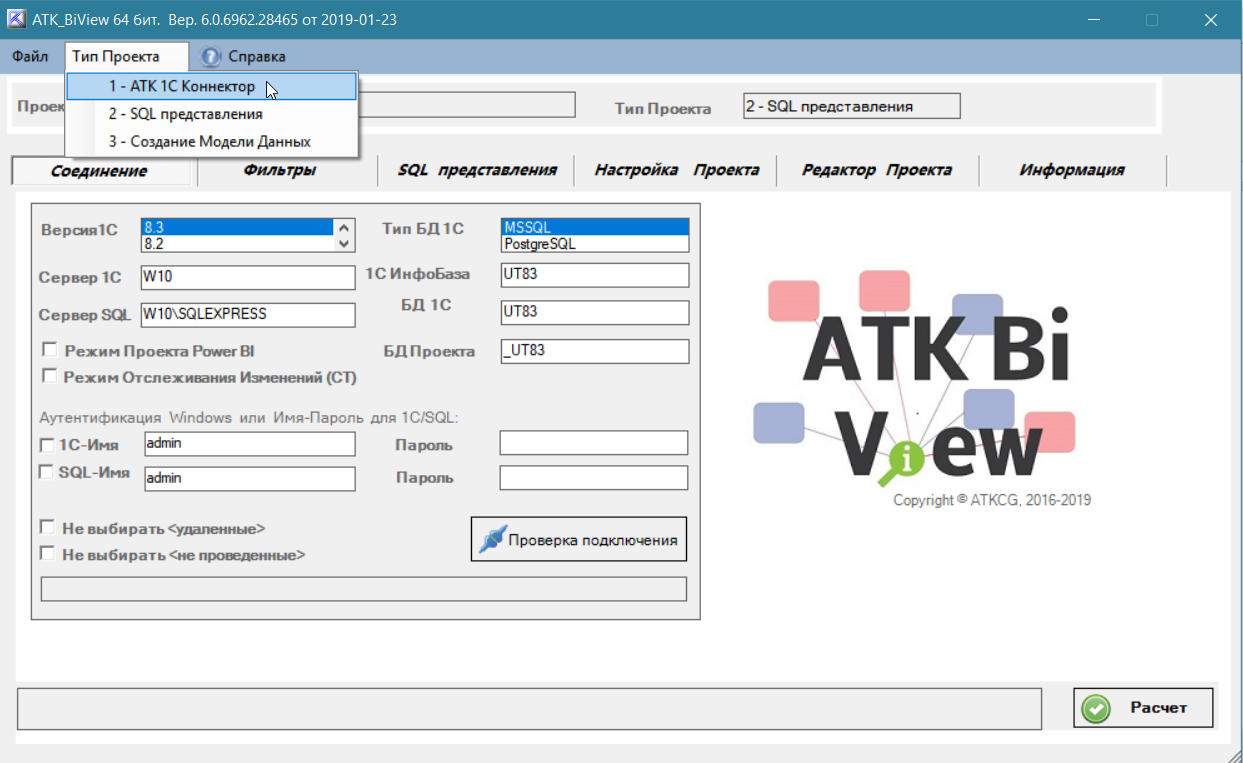1243x763 pixels.
Task: Click the ATK_BiView app icon in title bar
Action: [16, 19]
